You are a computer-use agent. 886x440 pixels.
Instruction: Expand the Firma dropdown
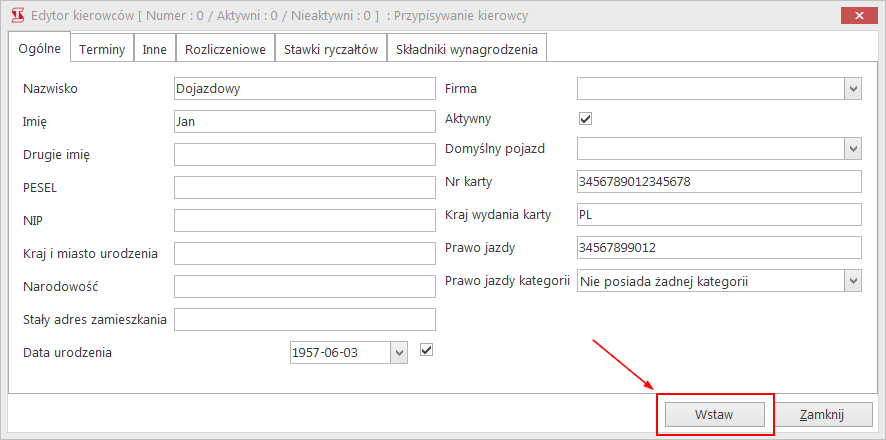tap(853, 89)
